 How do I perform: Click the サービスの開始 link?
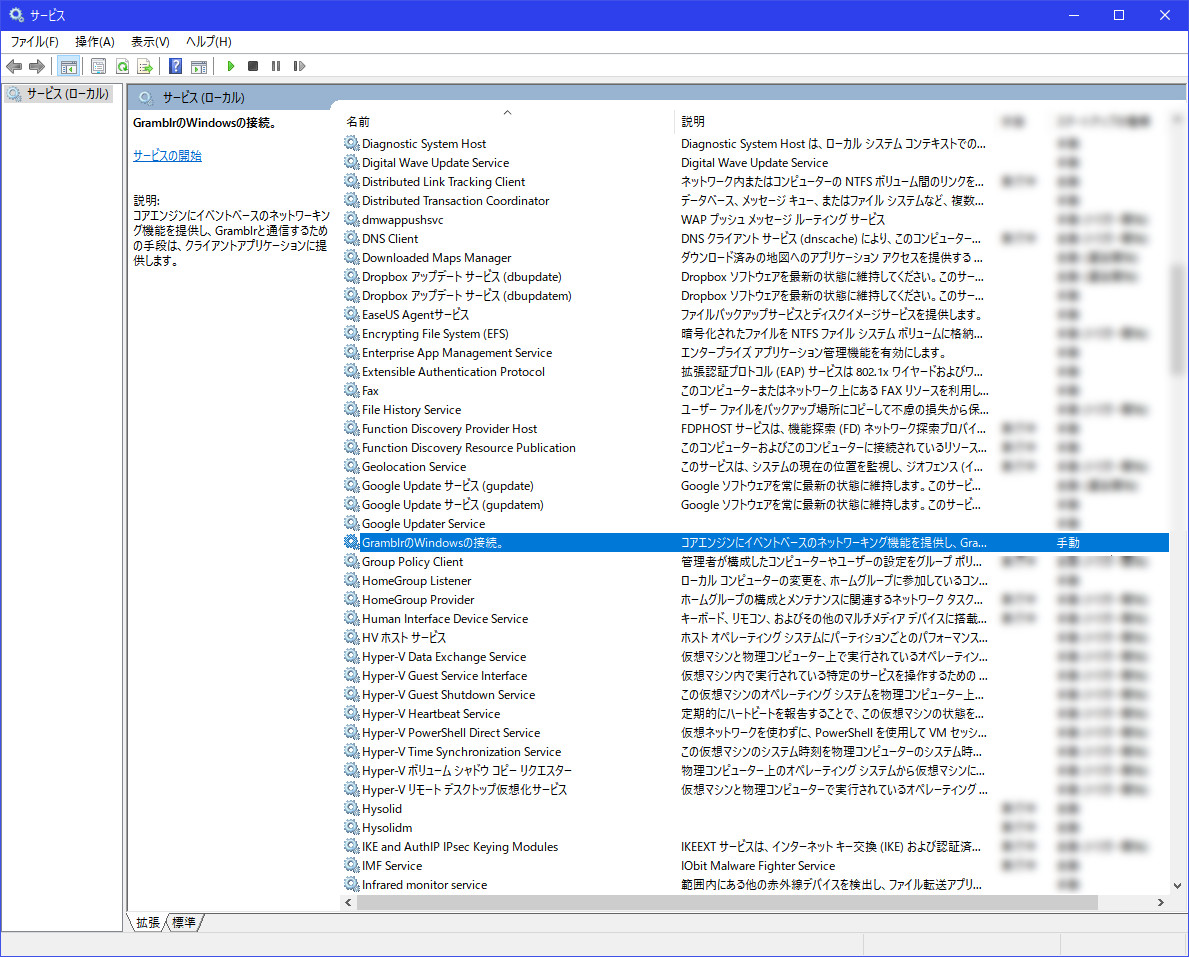[167, 156]
